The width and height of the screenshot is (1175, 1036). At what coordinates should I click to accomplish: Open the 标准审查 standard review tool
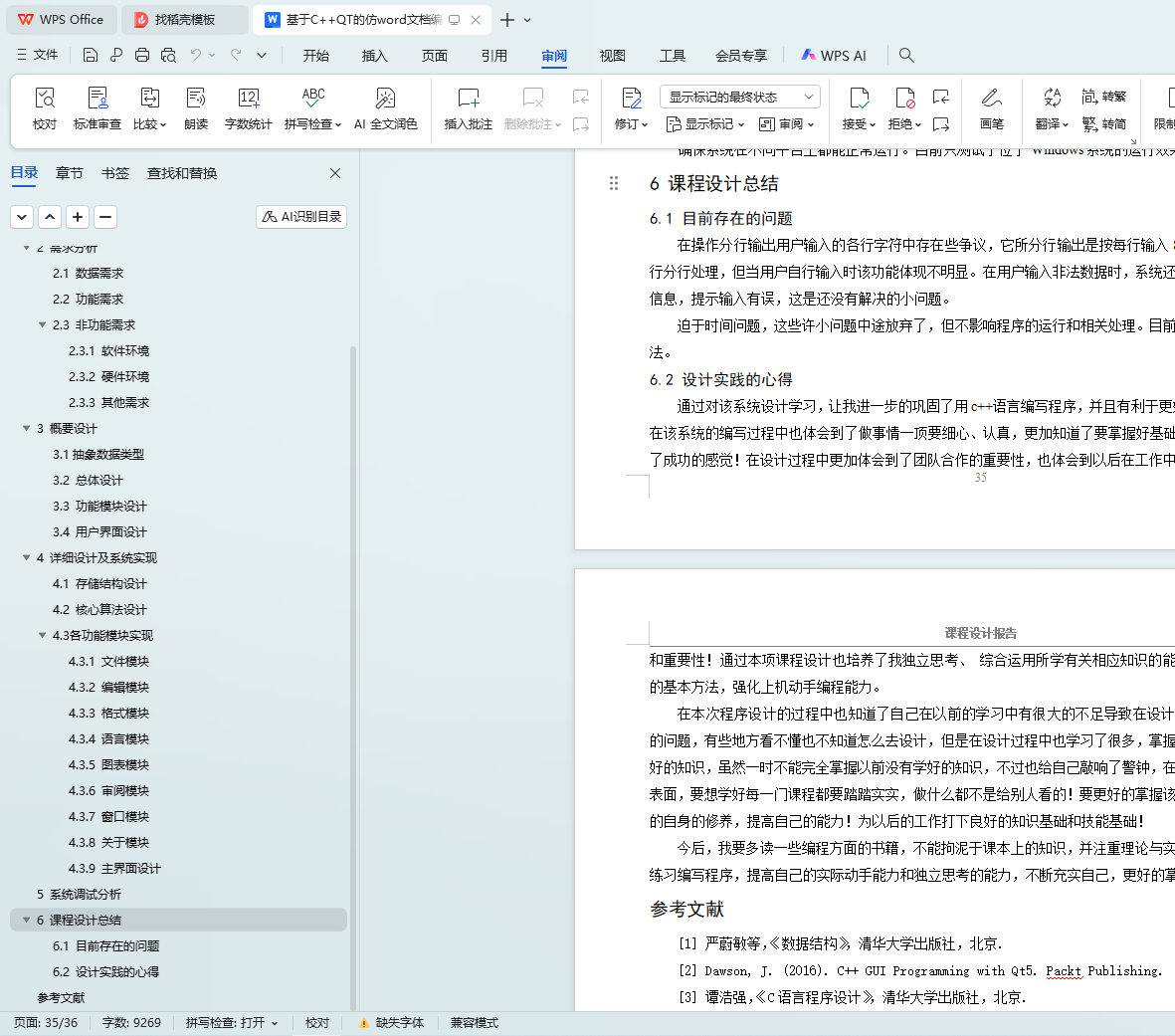[98, 107]
